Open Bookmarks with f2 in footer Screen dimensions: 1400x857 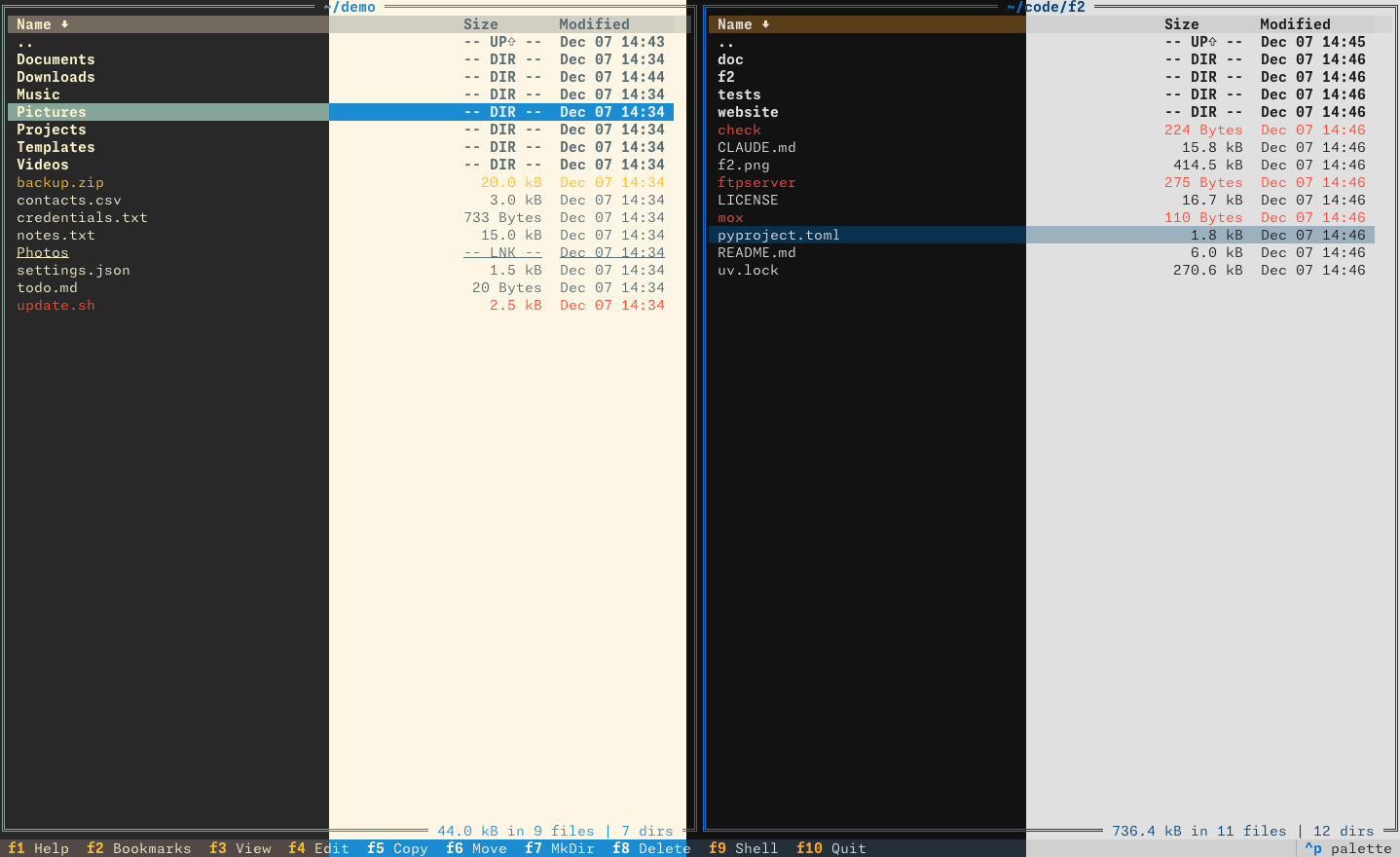[138, 848]
